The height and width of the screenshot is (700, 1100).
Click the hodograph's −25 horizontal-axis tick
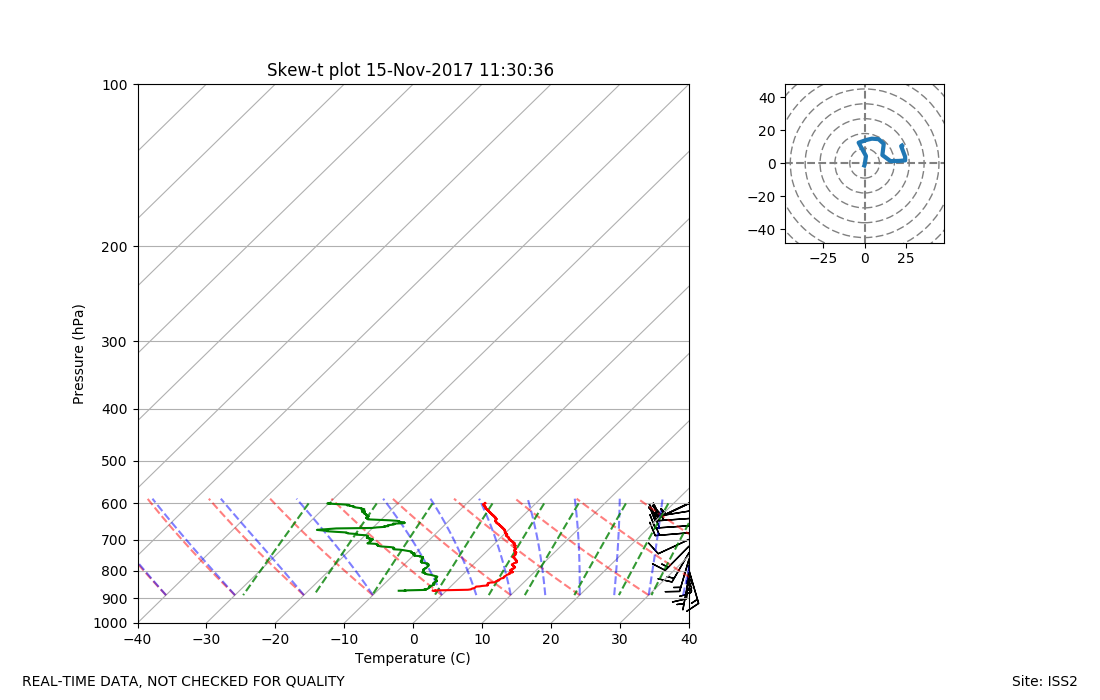click(x=823, y=259)
